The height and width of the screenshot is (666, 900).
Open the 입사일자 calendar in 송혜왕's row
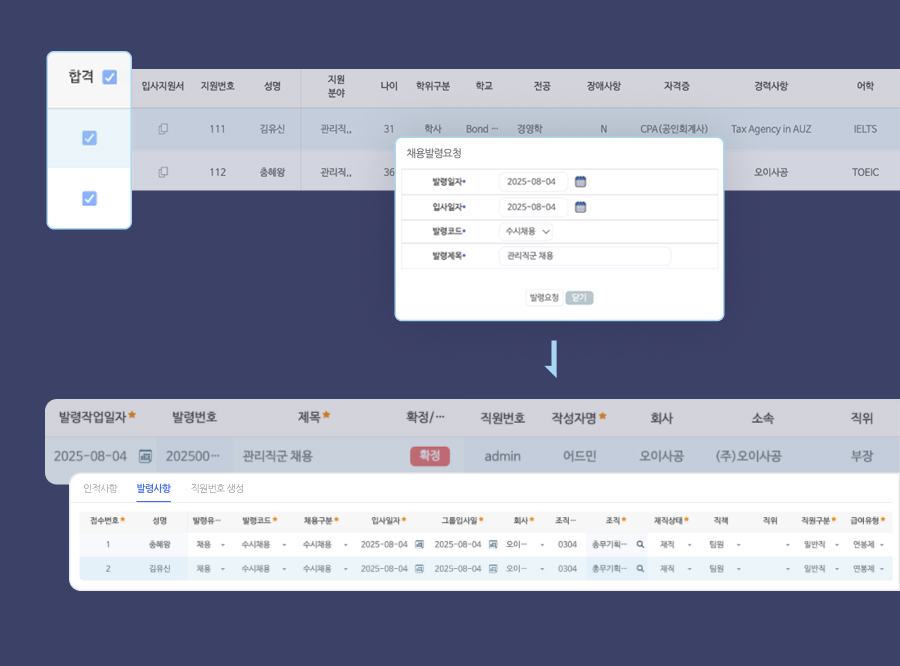click(418, 543)
